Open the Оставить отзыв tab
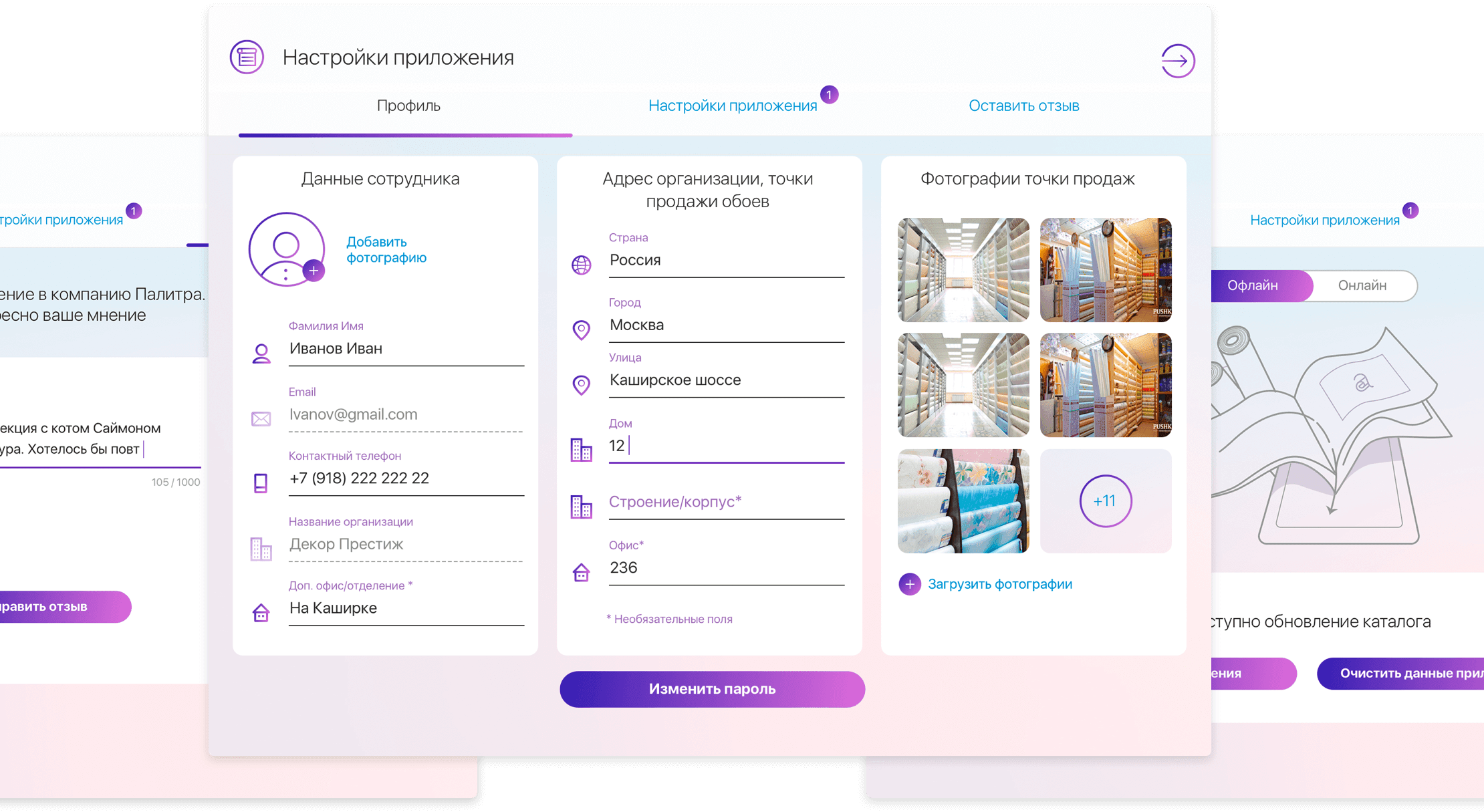The image size is (1484, 812). coord(1023,106)
